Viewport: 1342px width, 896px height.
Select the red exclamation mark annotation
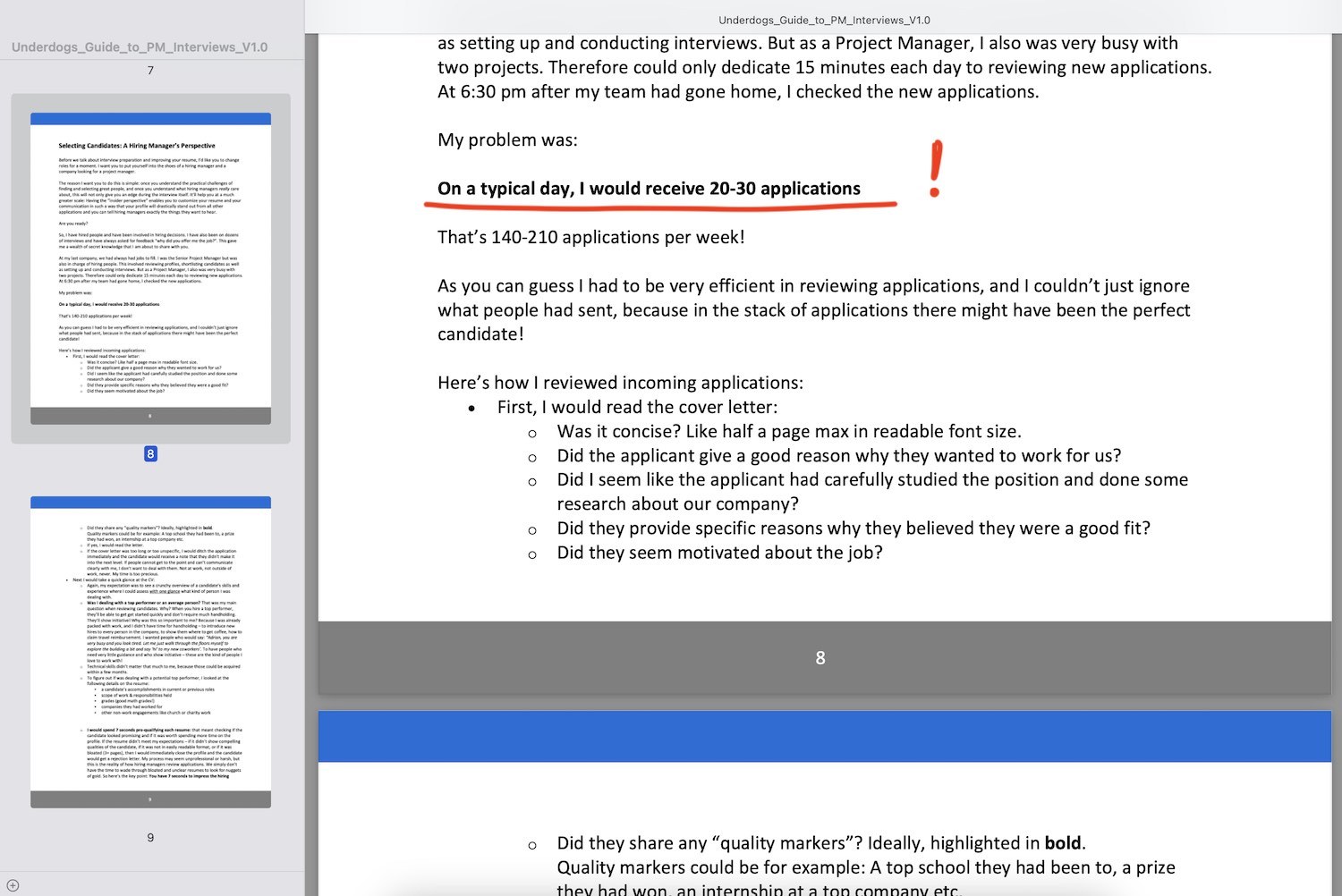click(x=936, y=168)
